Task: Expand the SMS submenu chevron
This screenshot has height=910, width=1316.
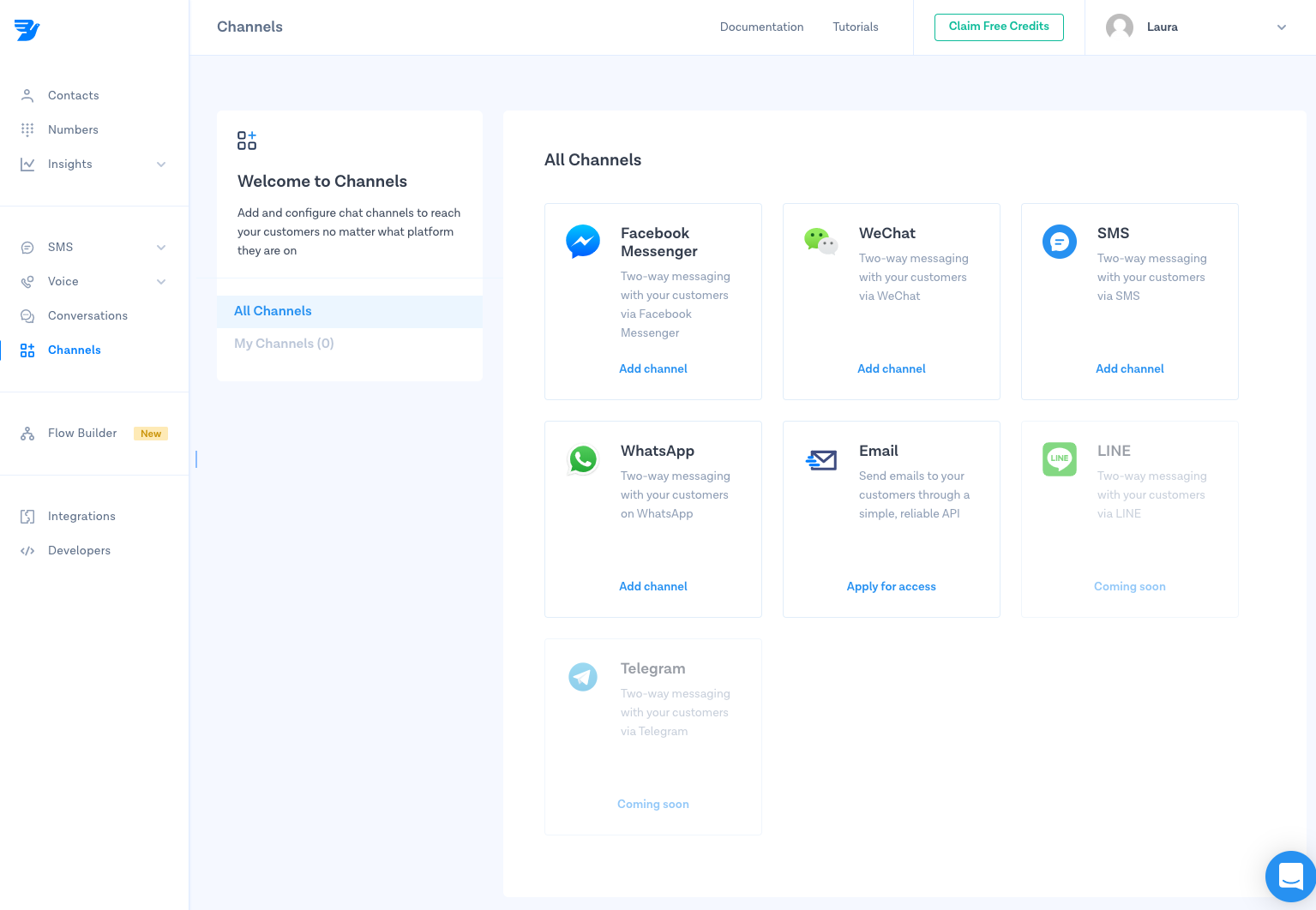Action: point(161,247)
